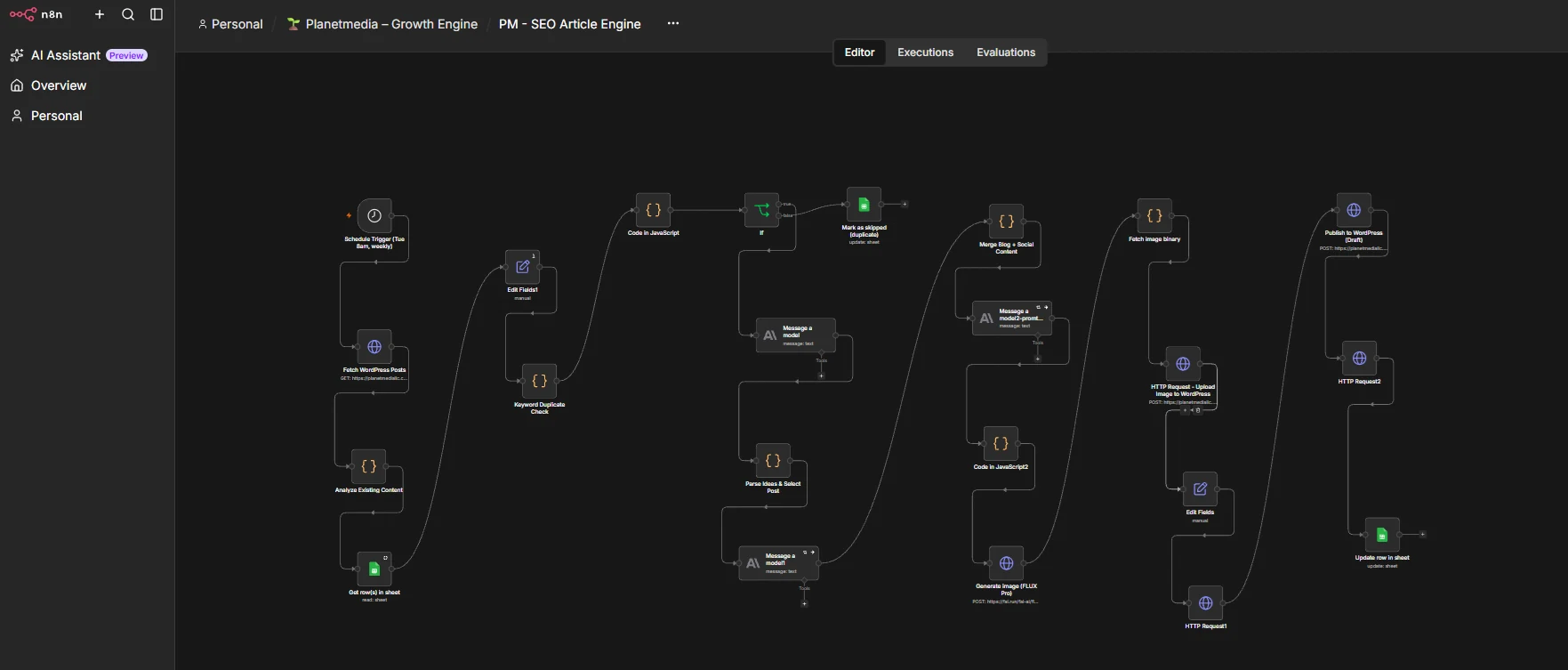Click the Fetch image binary node
This screenshot has width=1568, height=670.
[1154, 216]
